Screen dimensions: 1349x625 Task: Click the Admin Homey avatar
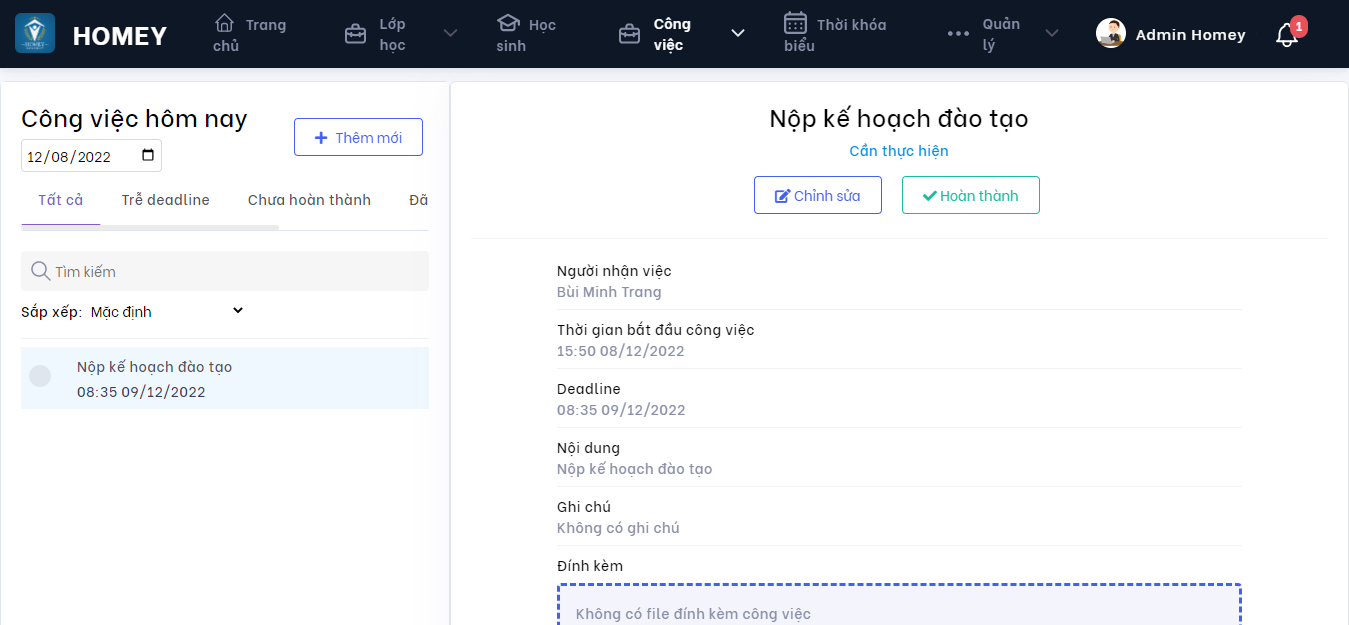coord(1110,34)
